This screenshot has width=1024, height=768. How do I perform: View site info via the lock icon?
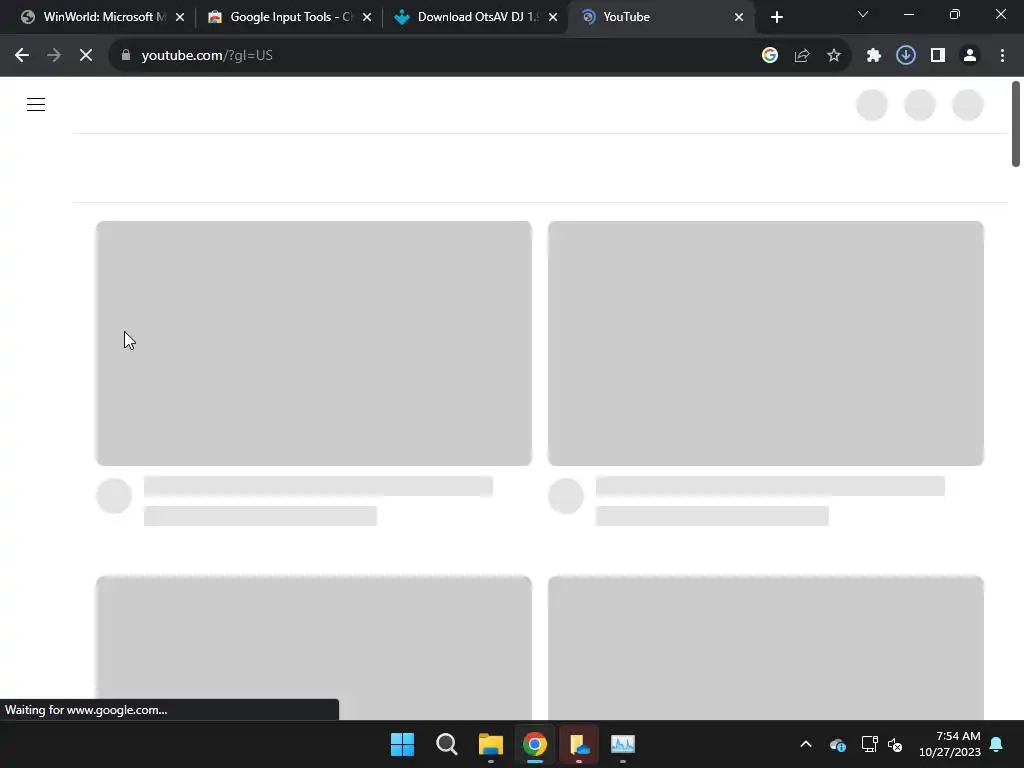pyautogui.click(x=126, y=56)
